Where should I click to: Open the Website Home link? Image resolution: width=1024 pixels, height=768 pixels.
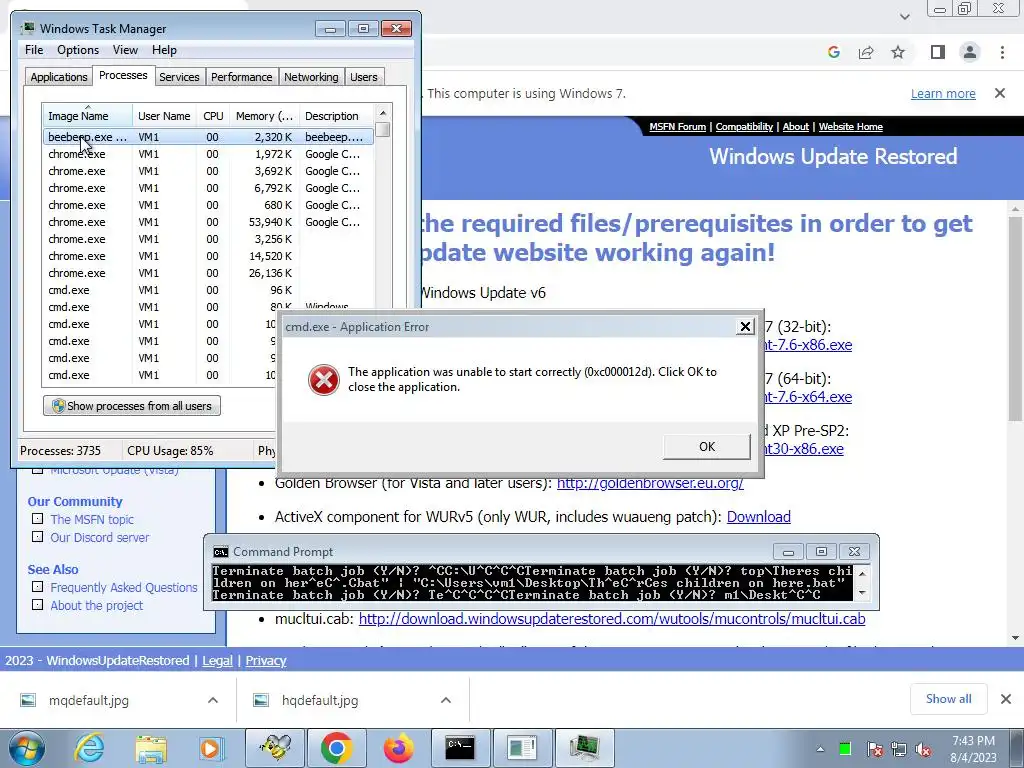pyautogui.click(x=850, y=127)
